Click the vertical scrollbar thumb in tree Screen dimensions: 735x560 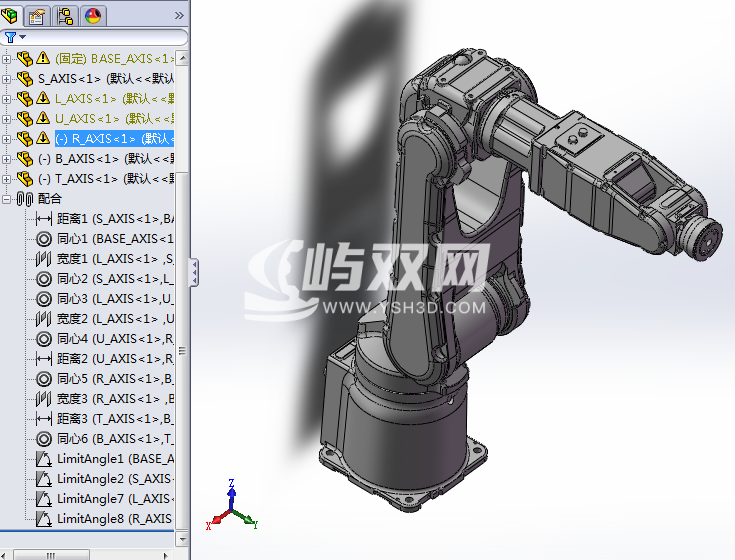[x=182, y=351]
